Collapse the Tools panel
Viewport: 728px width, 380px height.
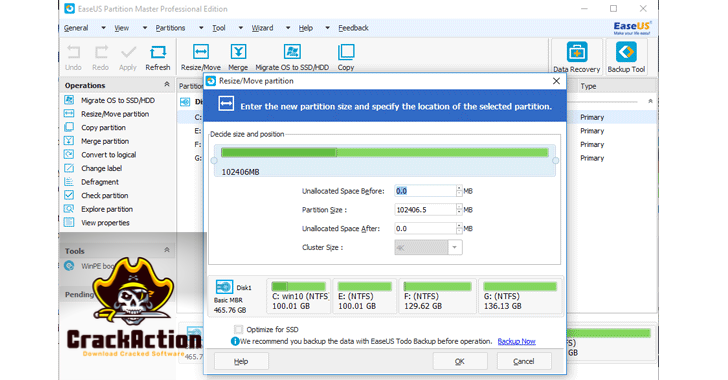pyautogui.click(x=167, y=250)
